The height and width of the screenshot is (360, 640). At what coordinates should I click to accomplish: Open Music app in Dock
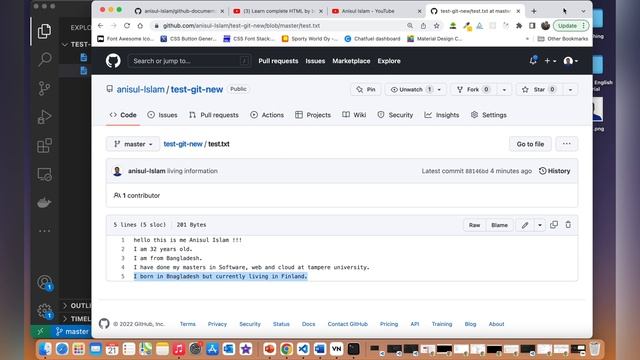[x=179, y=349]
